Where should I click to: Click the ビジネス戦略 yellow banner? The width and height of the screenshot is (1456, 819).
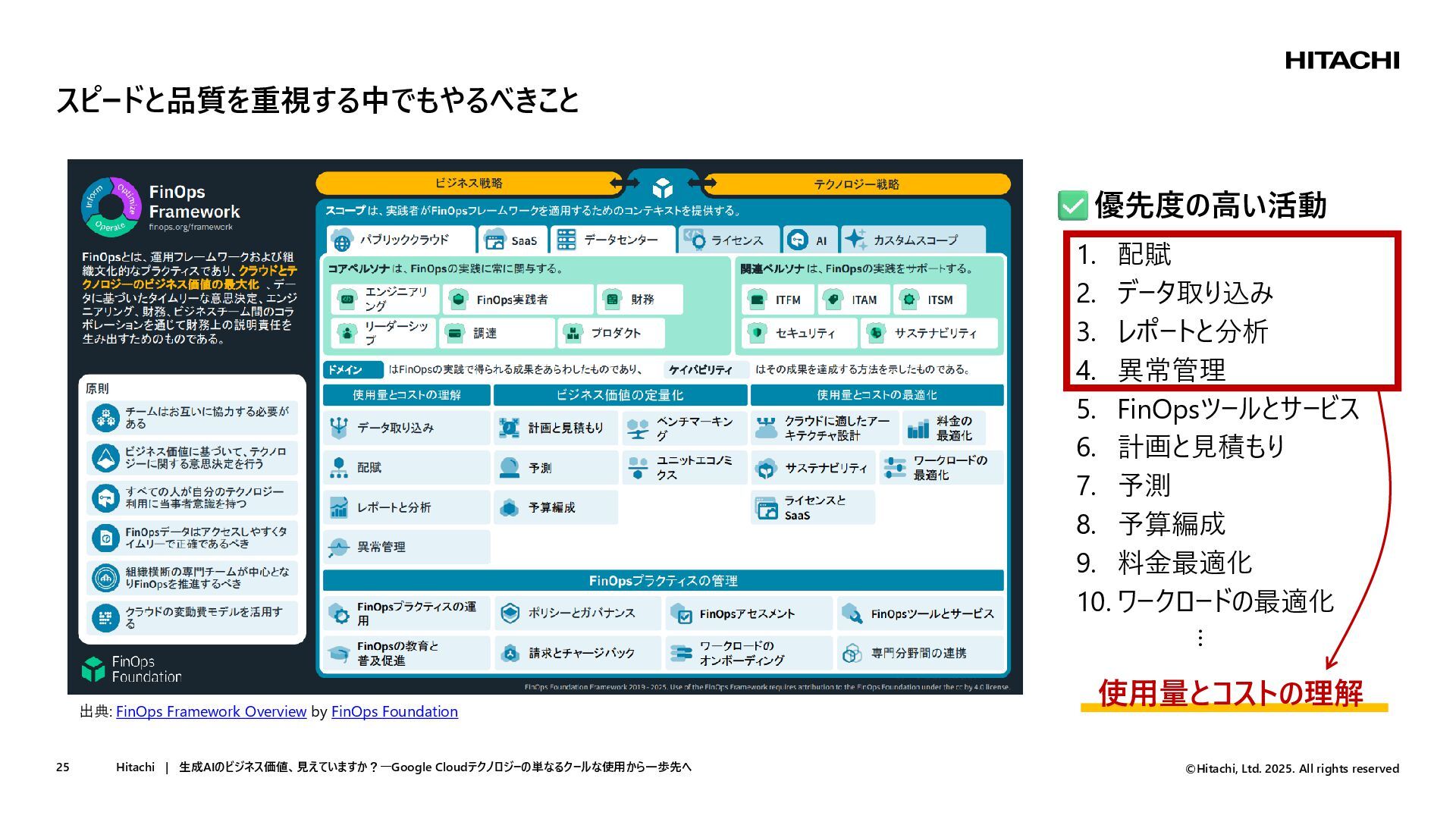tap(468, 183)
